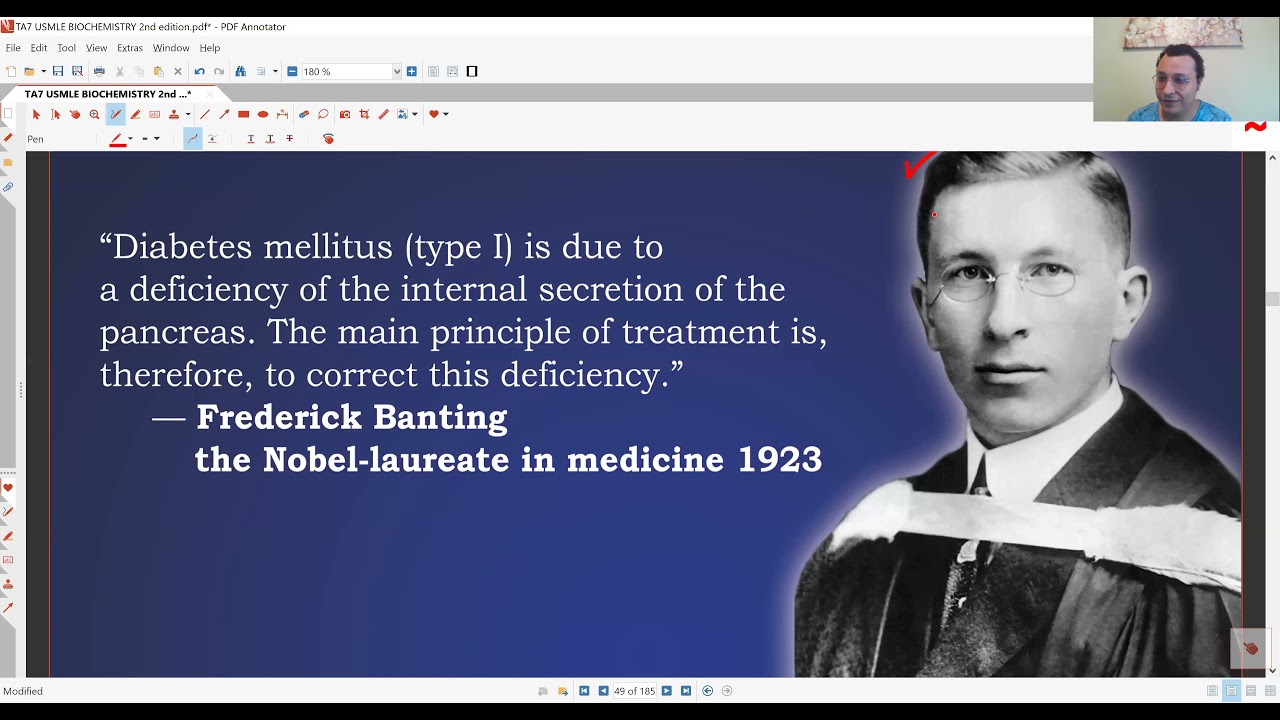Expand the dropdown beside the binoculars
The height and width of the screenshot is (720, 1280).
(x=276, y=71)
